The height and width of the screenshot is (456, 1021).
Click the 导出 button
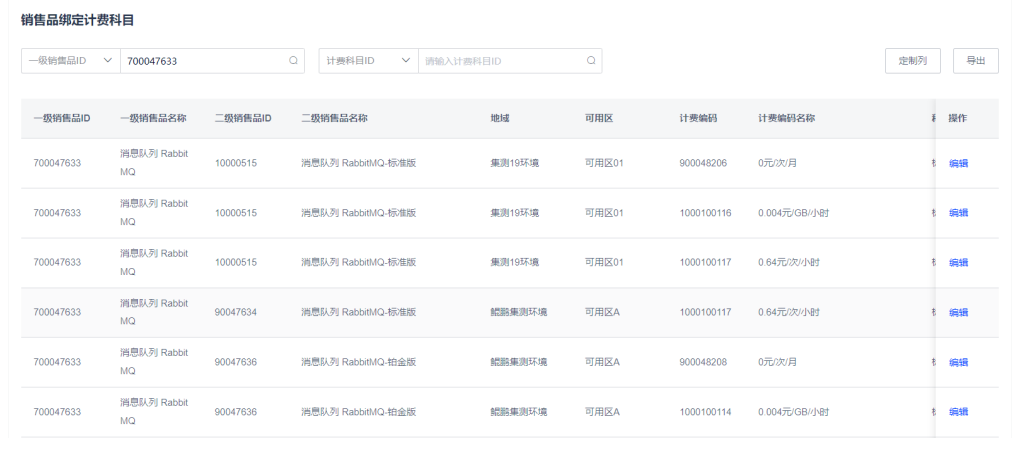tap(975, 61)
